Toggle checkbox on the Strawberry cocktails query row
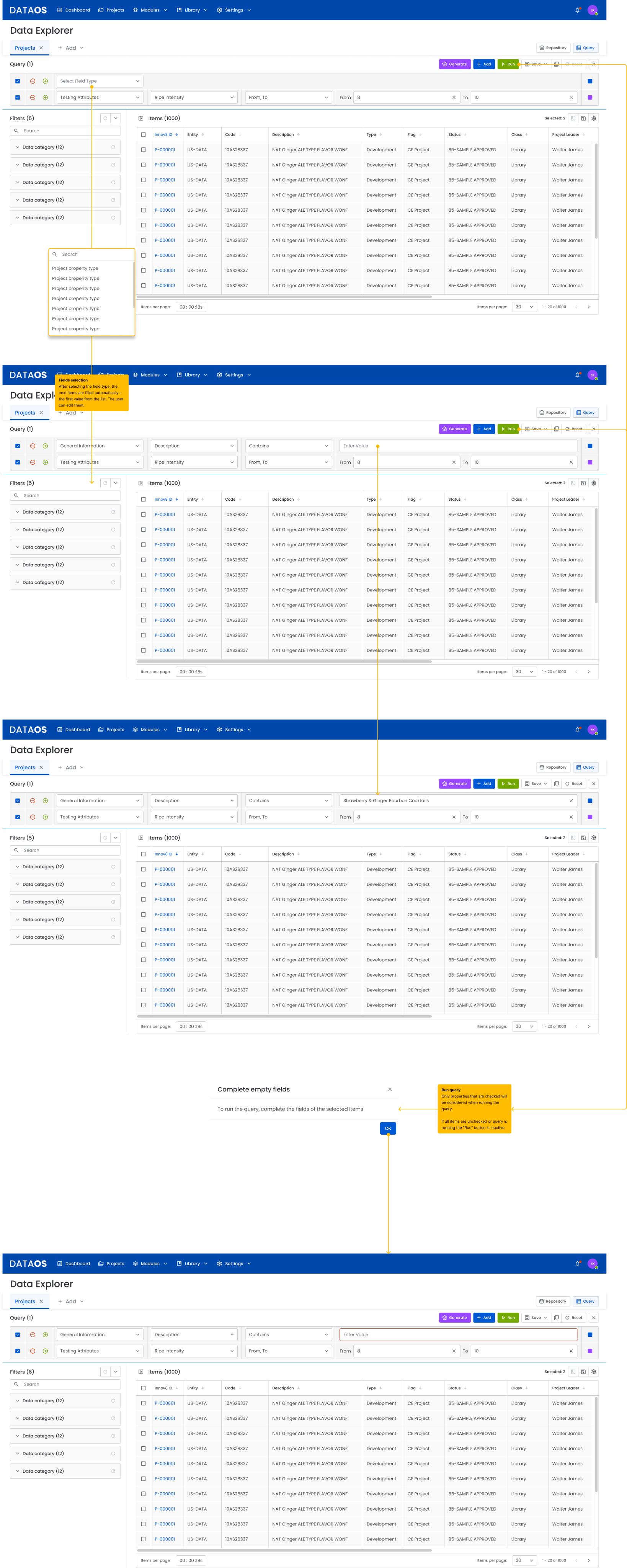 coord(18,800)
